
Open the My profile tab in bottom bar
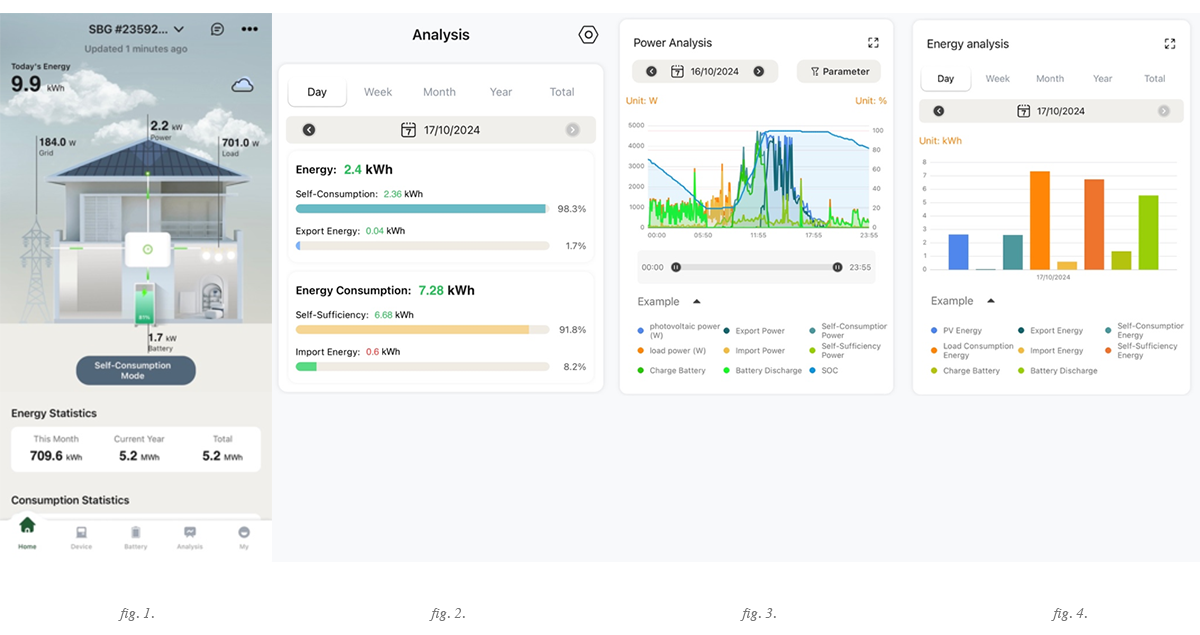pyautogui.click(x=244, y=537)
